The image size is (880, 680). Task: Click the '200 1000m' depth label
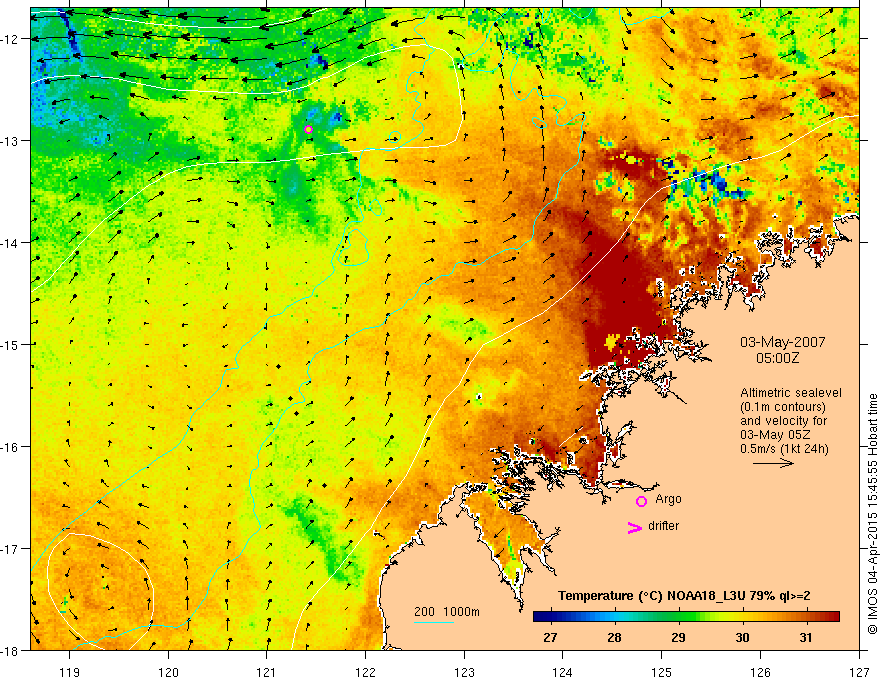(447, 612)
